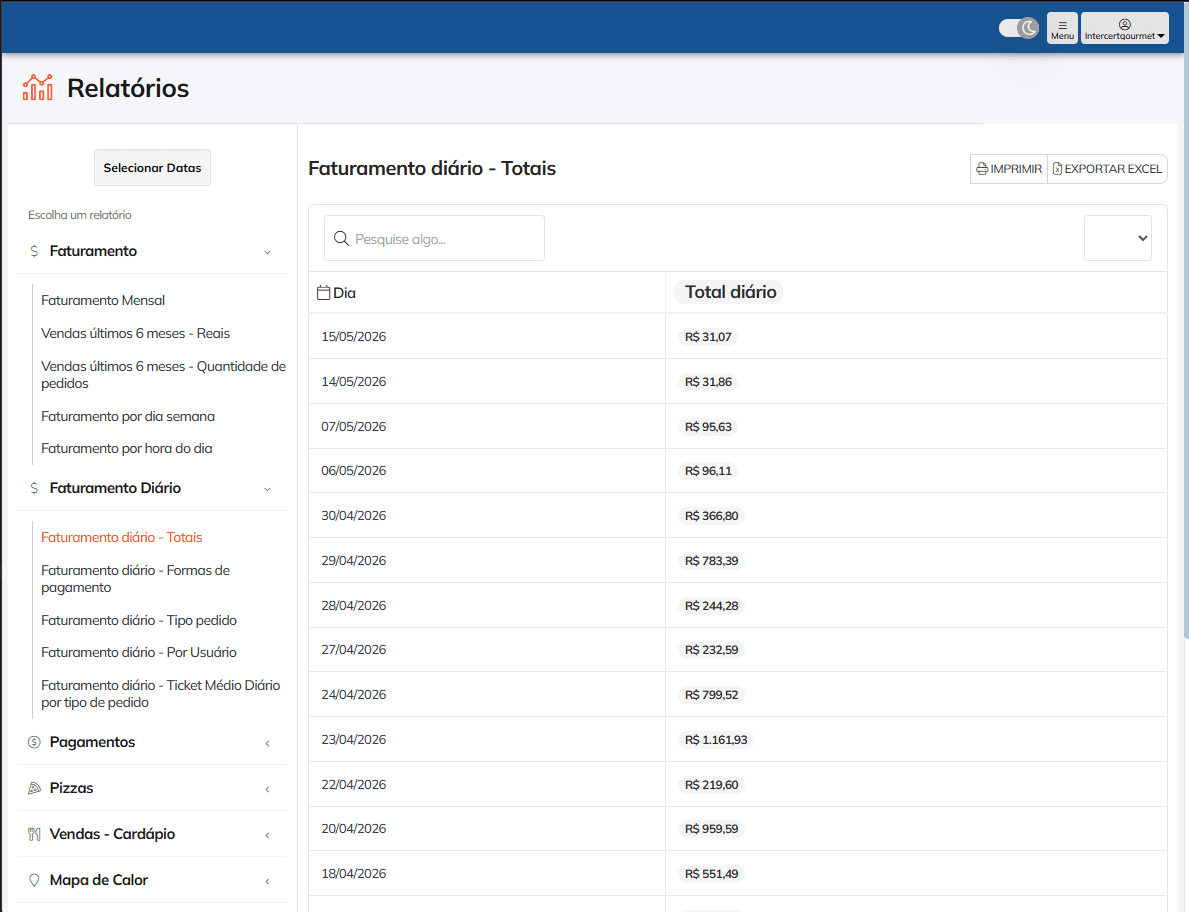Open Faturamento diário - Por Usuário
The image size is (1189, 912).
[x=139, y=652]
